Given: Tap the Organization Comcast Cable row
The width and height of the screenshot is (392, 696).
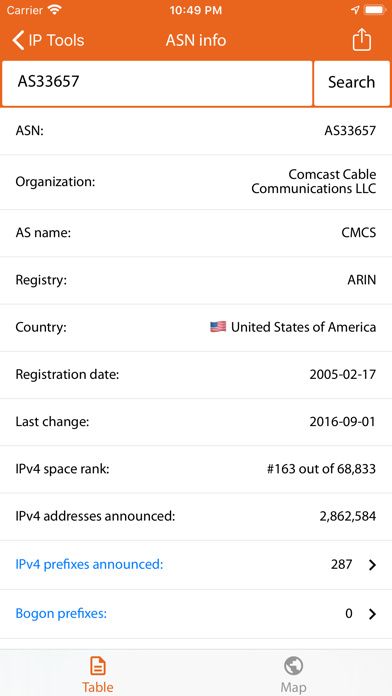Looking at the screenshot, I should click(196, 182).
